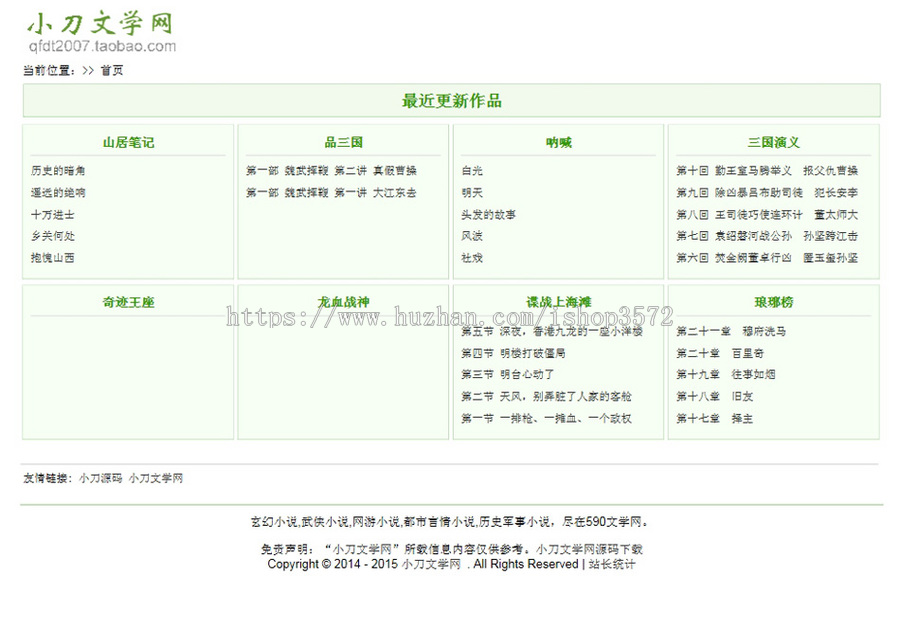Open the 奇迹王座 book title

pos(129,302)
